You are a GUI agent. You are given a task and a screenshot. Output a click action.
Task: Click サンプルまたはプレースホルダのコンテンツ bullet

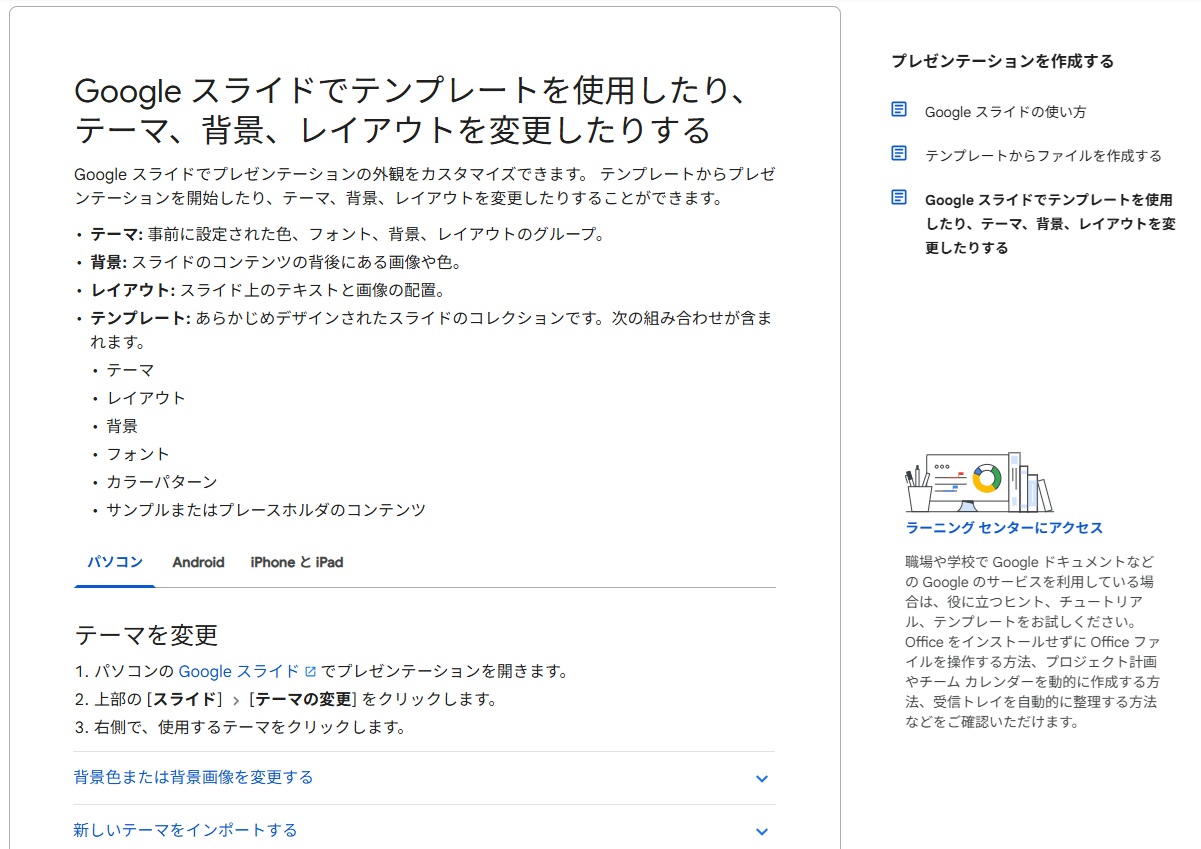click(x=266, y=510)
